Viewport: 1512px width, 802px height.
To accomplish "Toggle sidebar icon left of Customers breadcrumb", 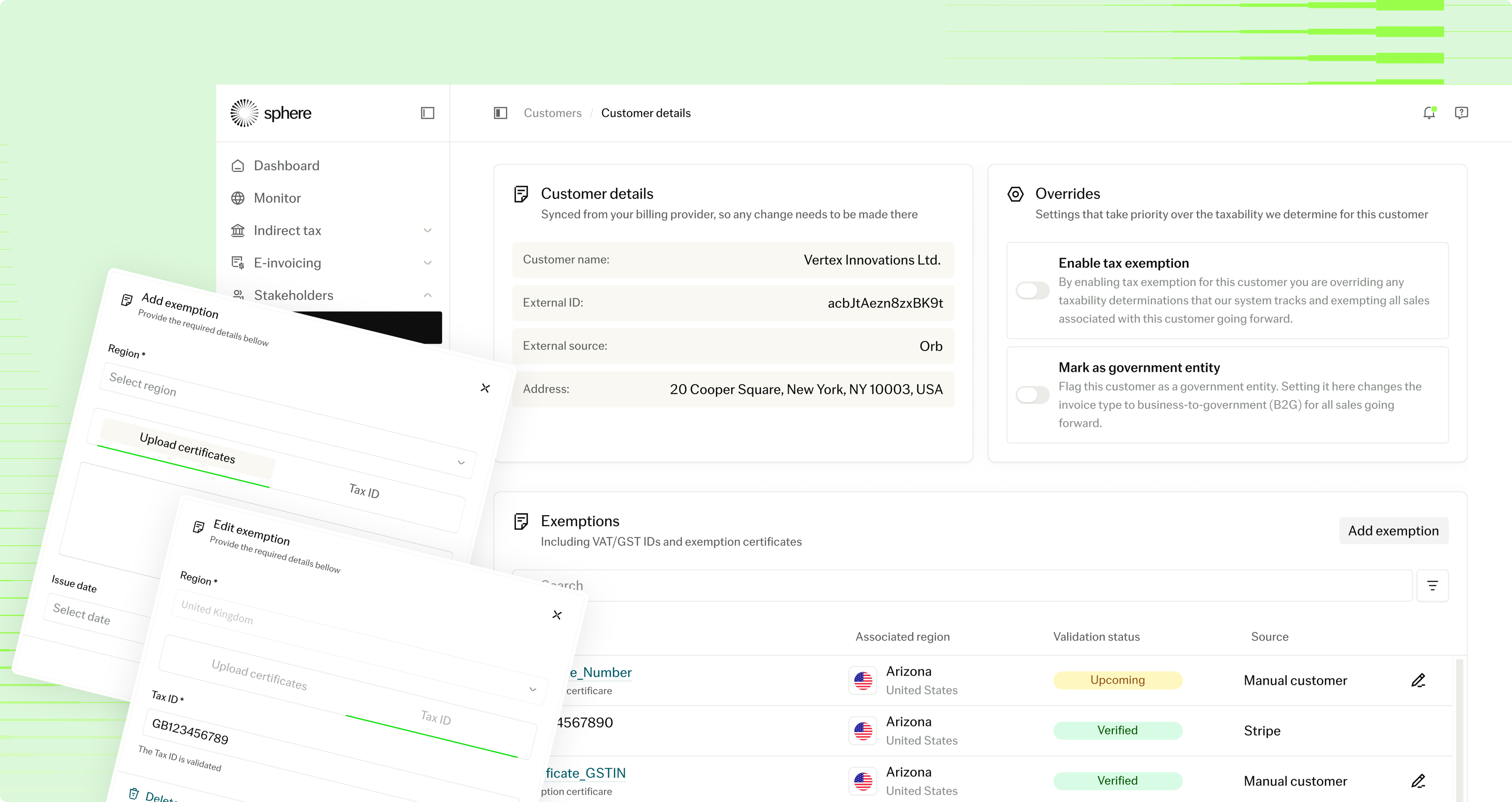I will tap(500, 113).
